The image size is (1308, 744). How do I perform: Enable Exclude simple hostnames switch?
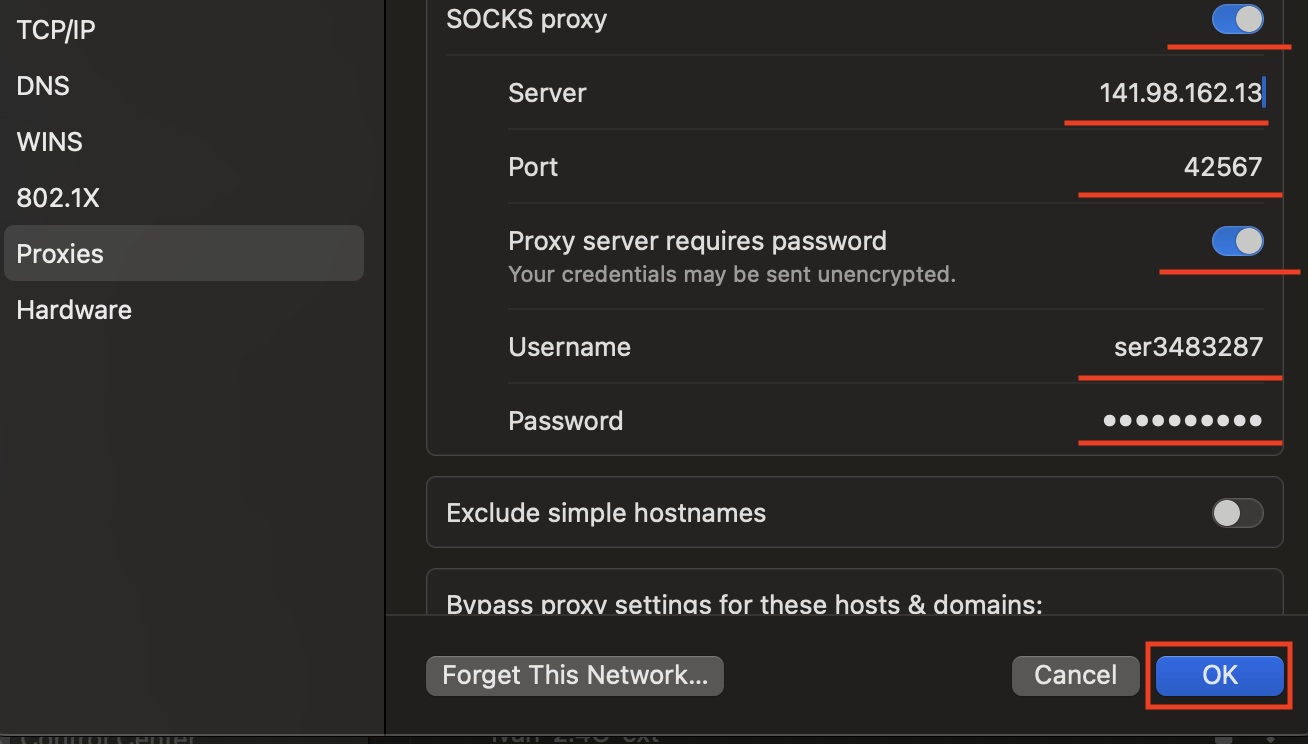coord(1238,513)
